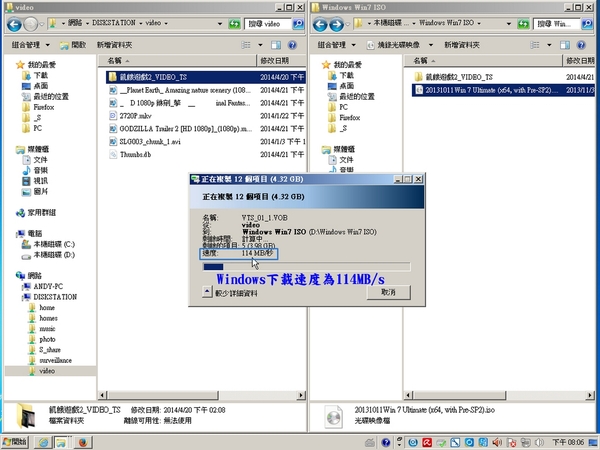Image resolution: width=600 pixels, height=450 pixels.
Task: Click 新增資料夾 in video window toolbar
Action: 114,45
